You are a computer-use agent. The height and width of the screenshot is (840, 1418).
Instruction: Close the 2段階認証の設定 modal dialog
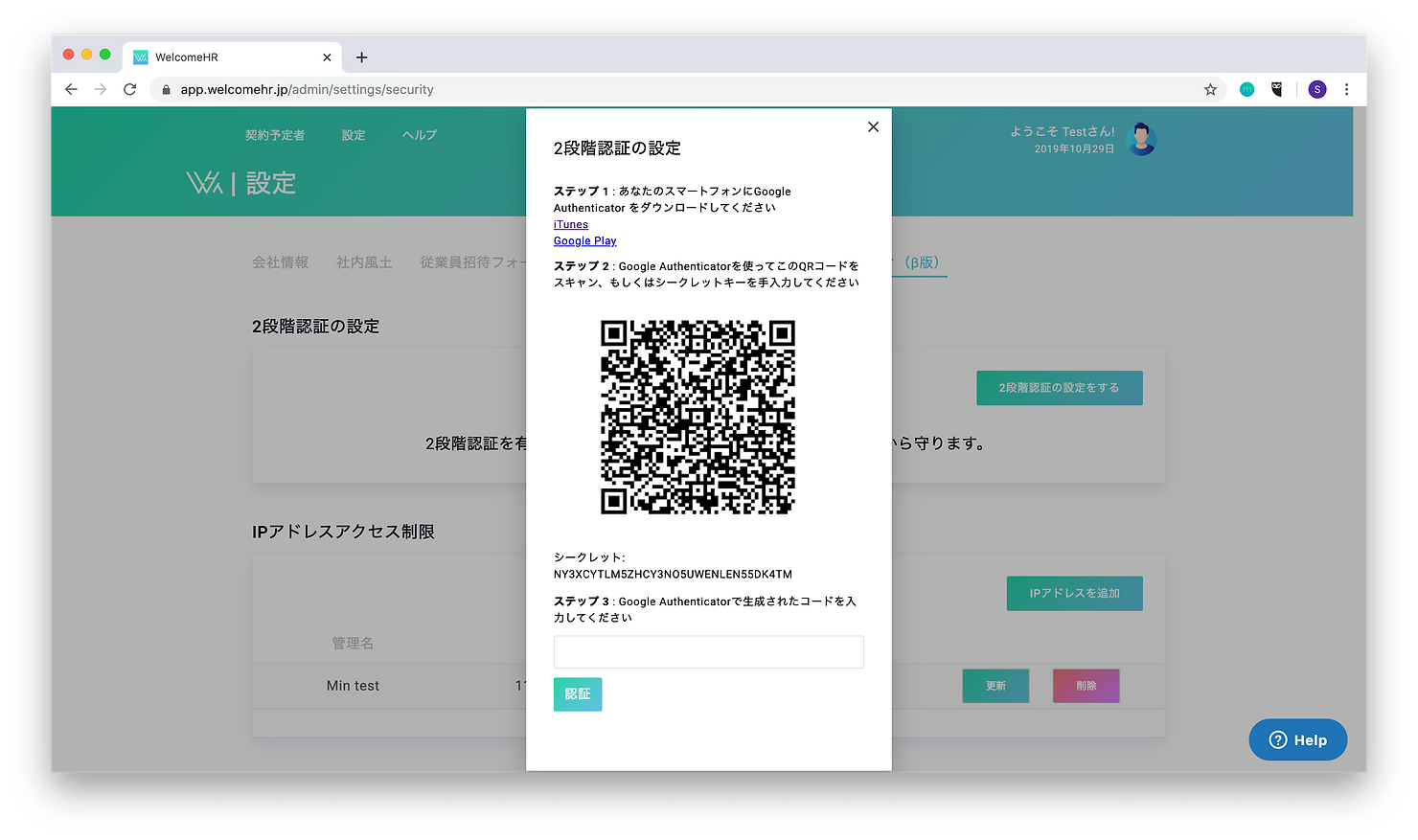coord(873,126)
